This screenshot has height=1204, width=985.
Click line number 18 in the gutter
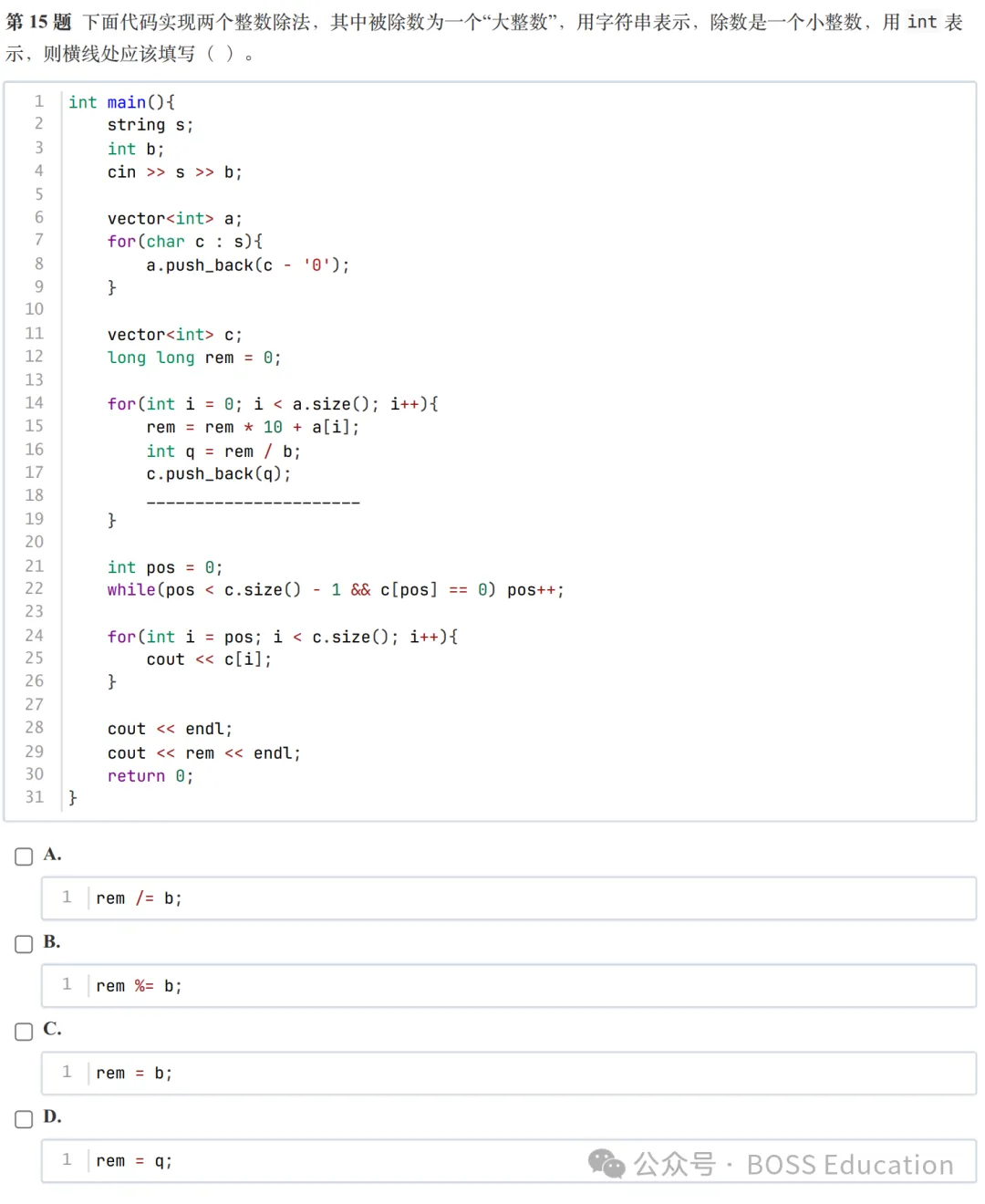(35, 495)
